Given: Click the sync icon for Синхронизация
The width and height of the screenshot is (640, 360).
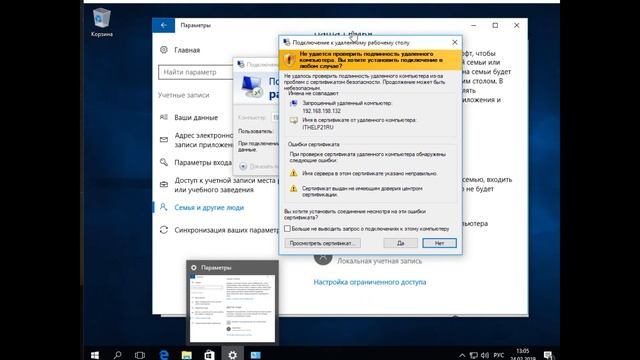Looking at the screenshot, I should click(x=164, y=230).
